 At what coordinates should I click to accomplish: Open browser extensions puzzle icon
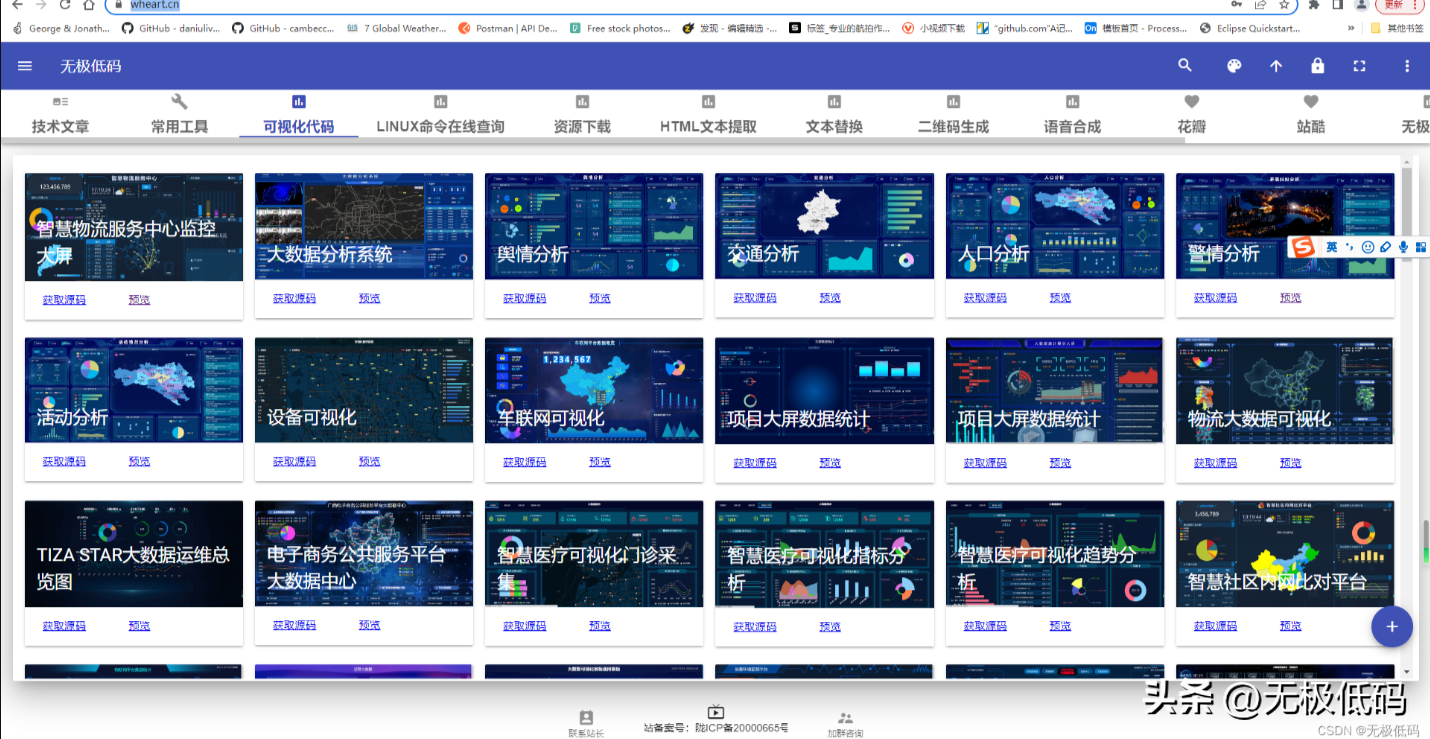pos(1314,5)
